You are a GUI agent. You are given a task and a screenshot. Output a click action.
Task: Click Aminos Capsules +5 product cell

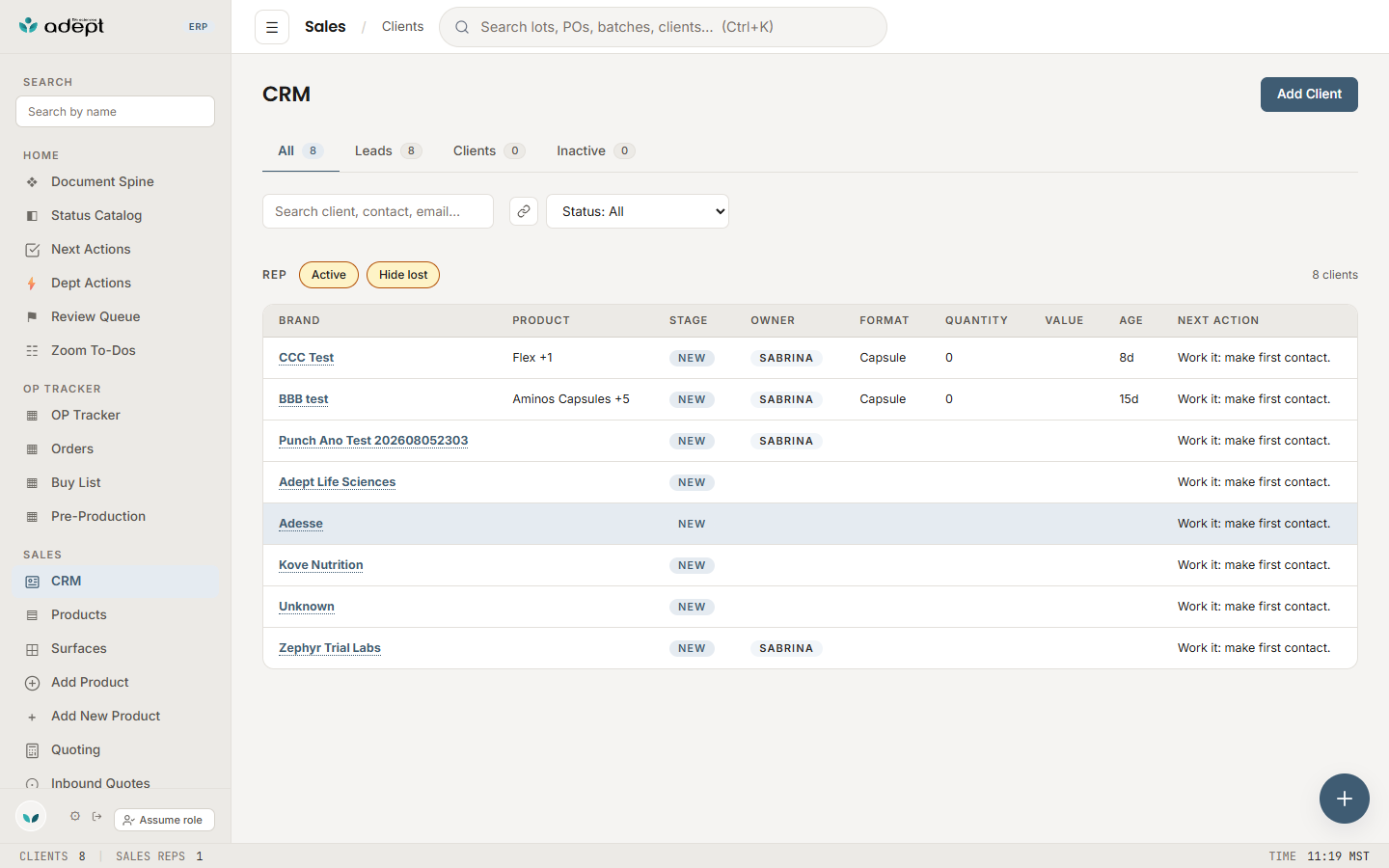point(571,399)
